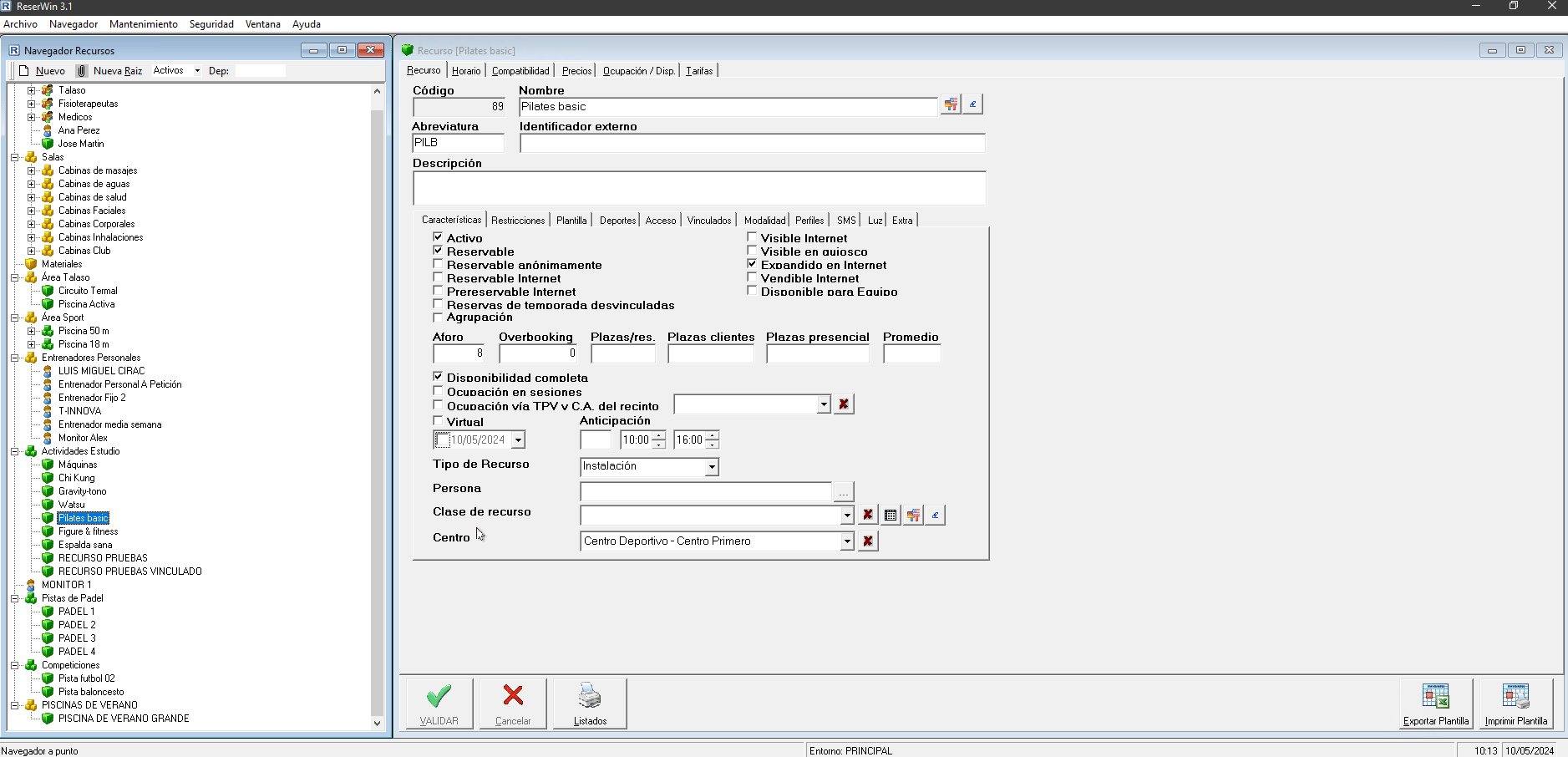Toggle Disponibilidad completa checkbox
Screen dimensions: 1568x757
pyautogui.click(x=438, y=377)
